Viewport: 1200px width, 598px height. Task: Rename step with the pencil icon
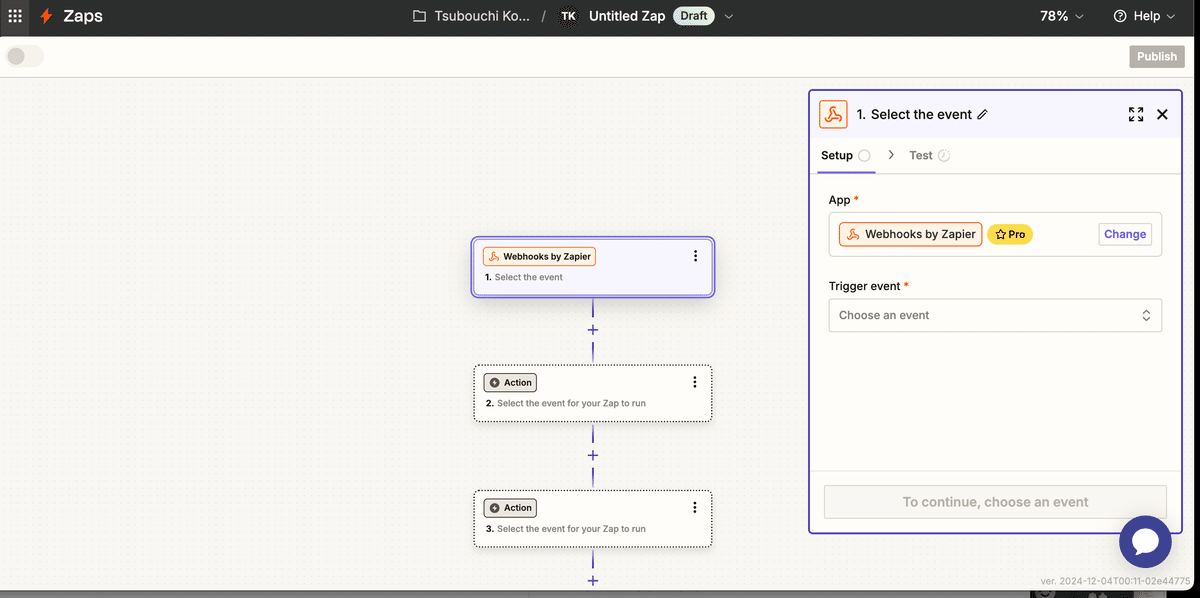tap(982, 115)
